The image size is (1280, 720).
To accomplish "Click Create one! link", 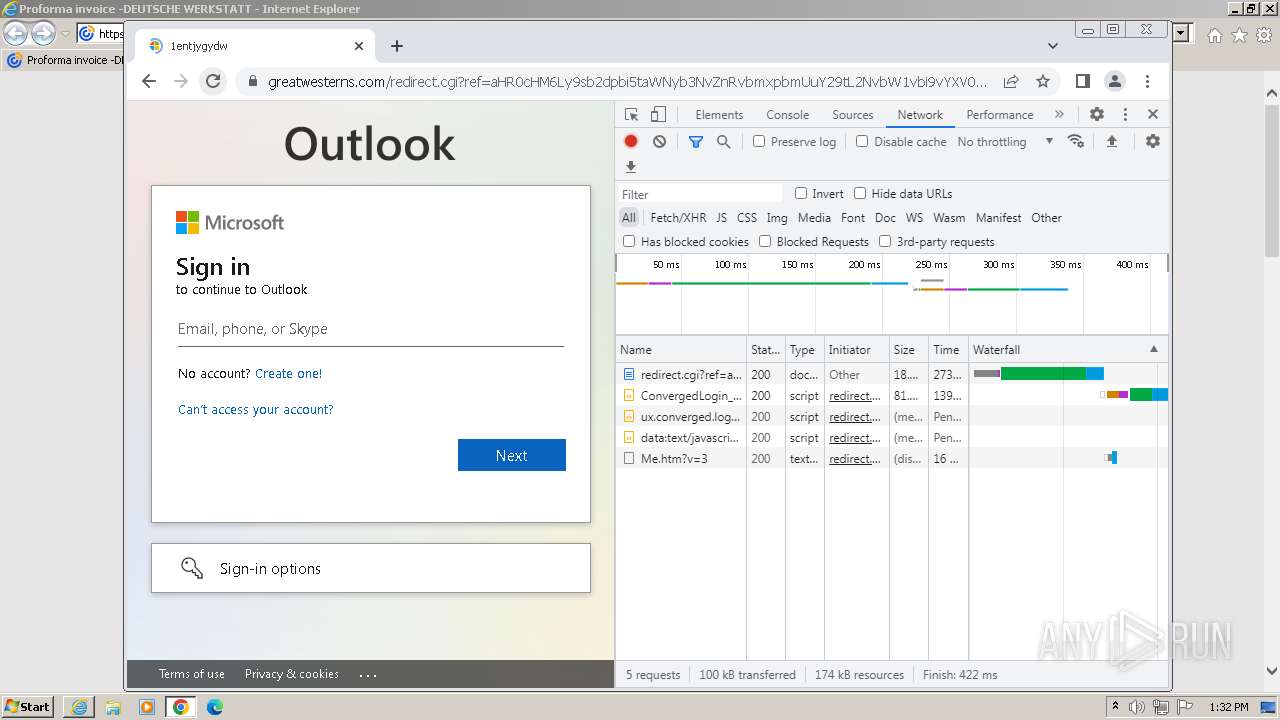I will click(288, 373).
